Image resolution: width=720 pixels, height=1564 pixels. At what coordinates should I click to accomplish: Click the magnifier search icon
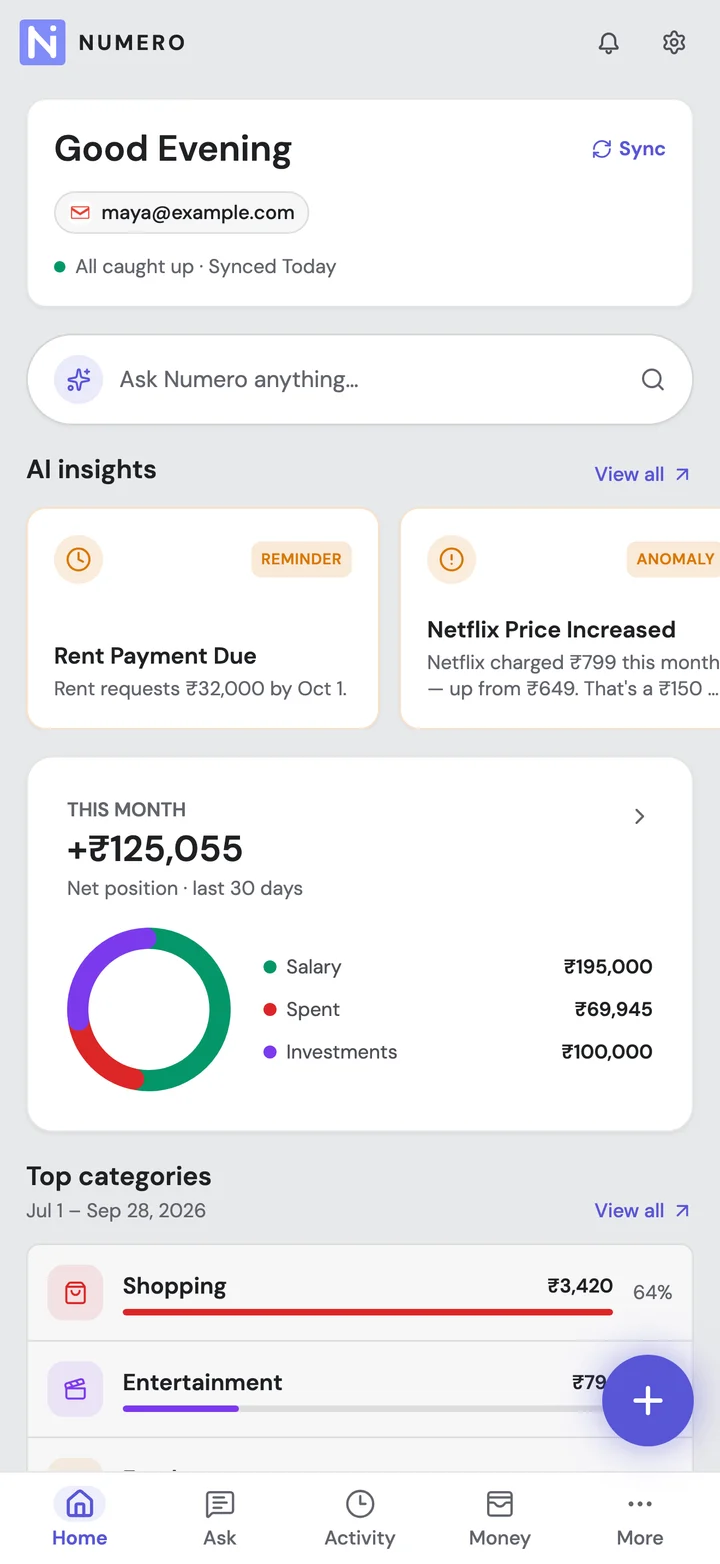(652, 380)
